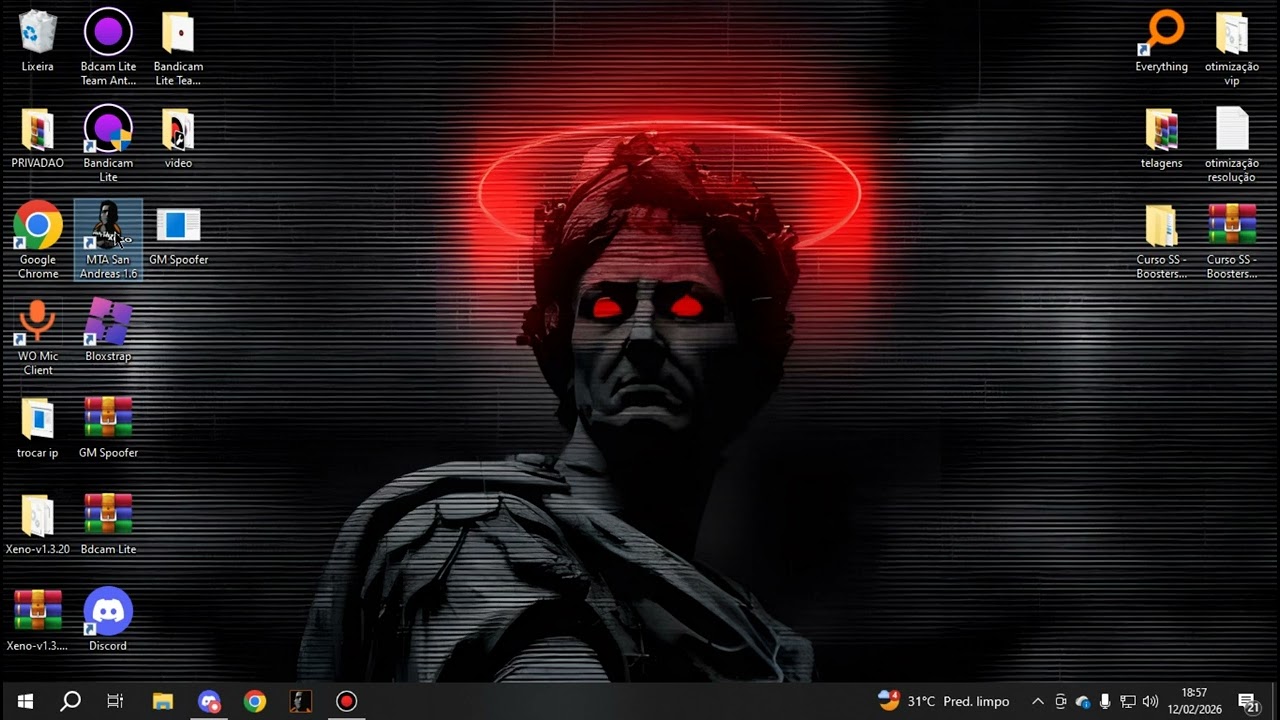The width and height of the screenshot is (1280, 720).
Task: Switch to MTA San Andreas taskbar icon
Action: pos(301,701)
